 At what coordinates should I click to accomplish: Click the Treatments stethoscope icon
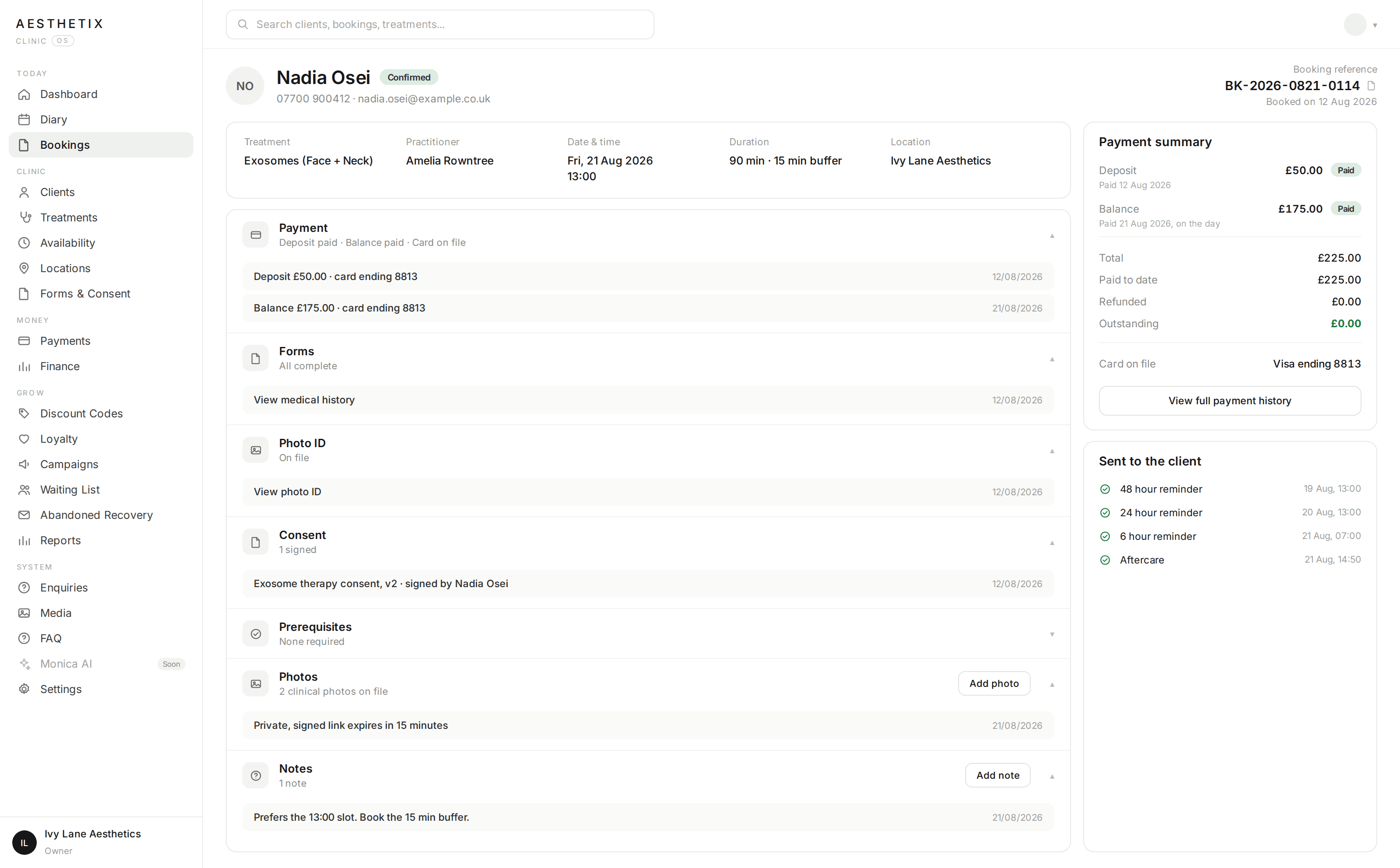click(x=24, y=217)
